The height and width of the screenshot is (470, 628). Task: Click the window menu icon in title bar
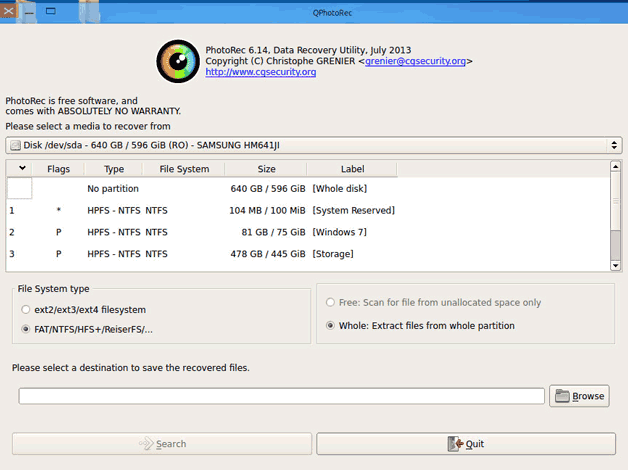(x=9, y=8)
